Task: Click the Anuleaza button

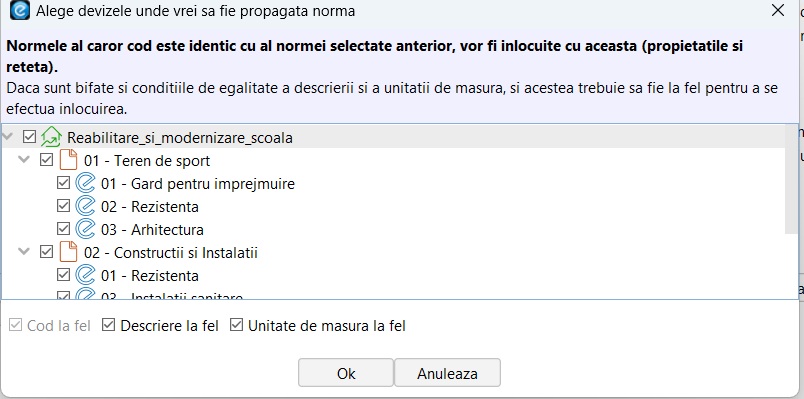Action: [x=447, y=373]
